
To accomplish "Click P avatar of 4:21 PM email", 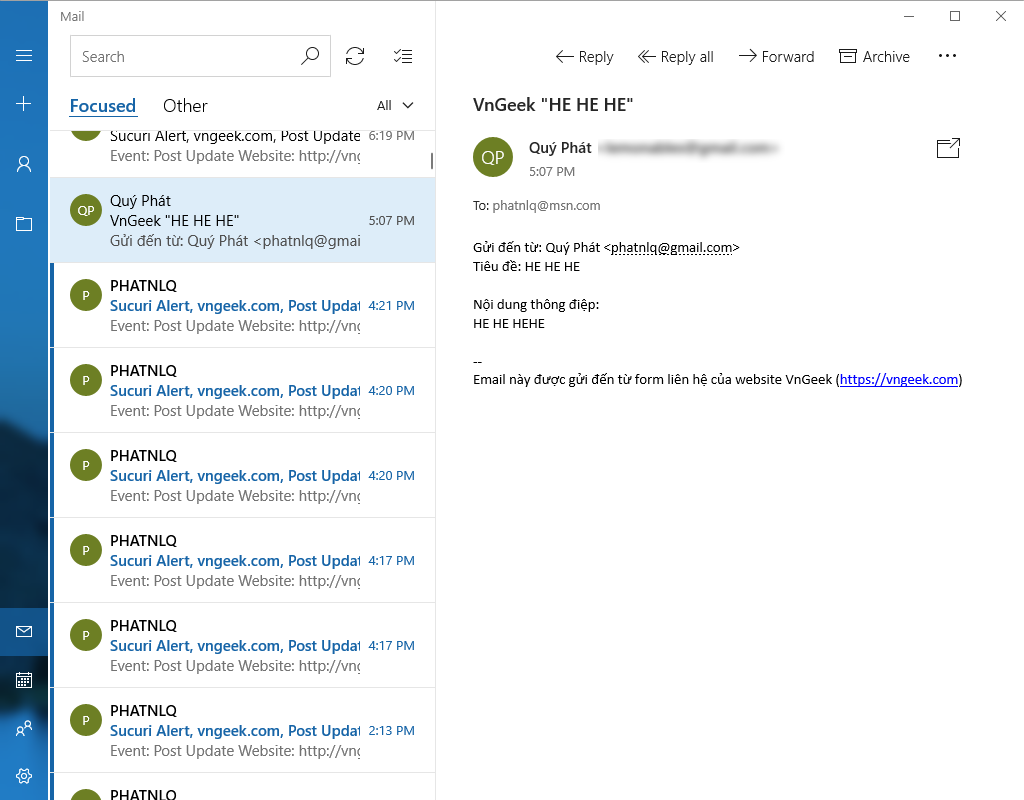I will 86,295.
